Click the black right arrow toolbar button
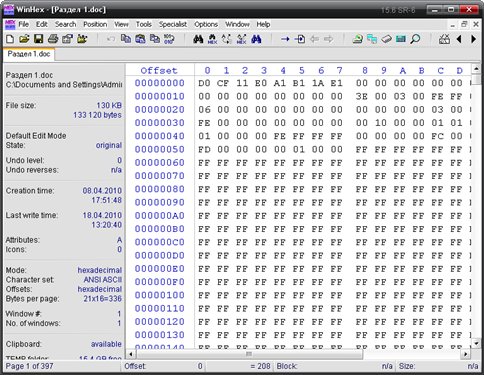The width and height of the screenshot is (484, 375). [x=473, y=39]
